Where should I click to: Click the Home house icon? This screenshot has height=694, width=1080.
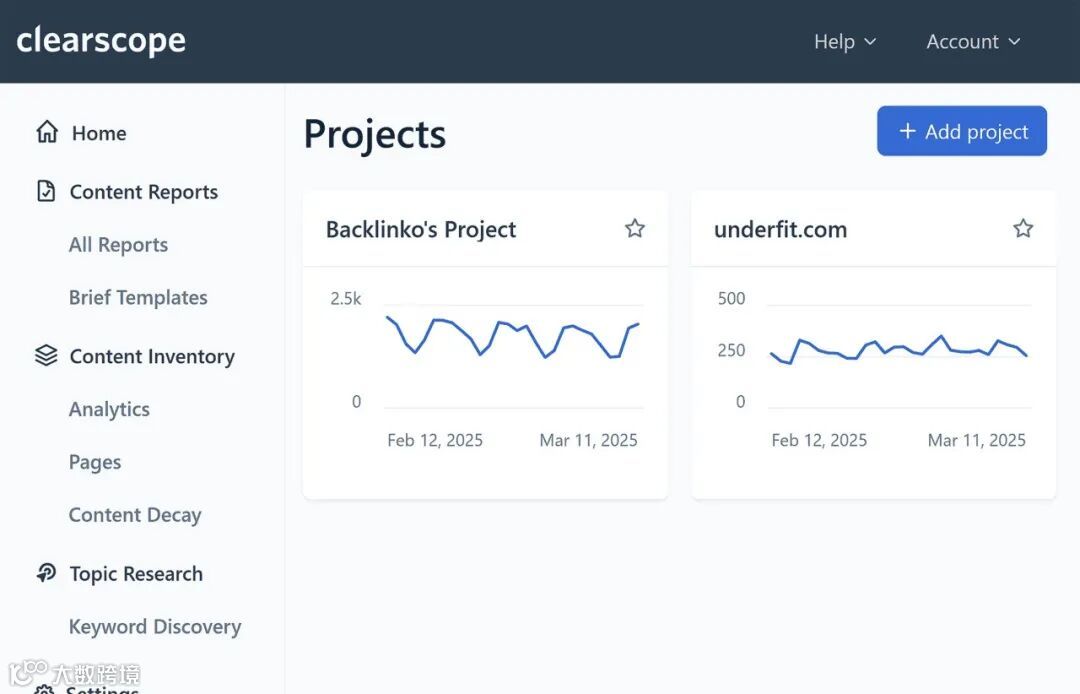[47, 132]
